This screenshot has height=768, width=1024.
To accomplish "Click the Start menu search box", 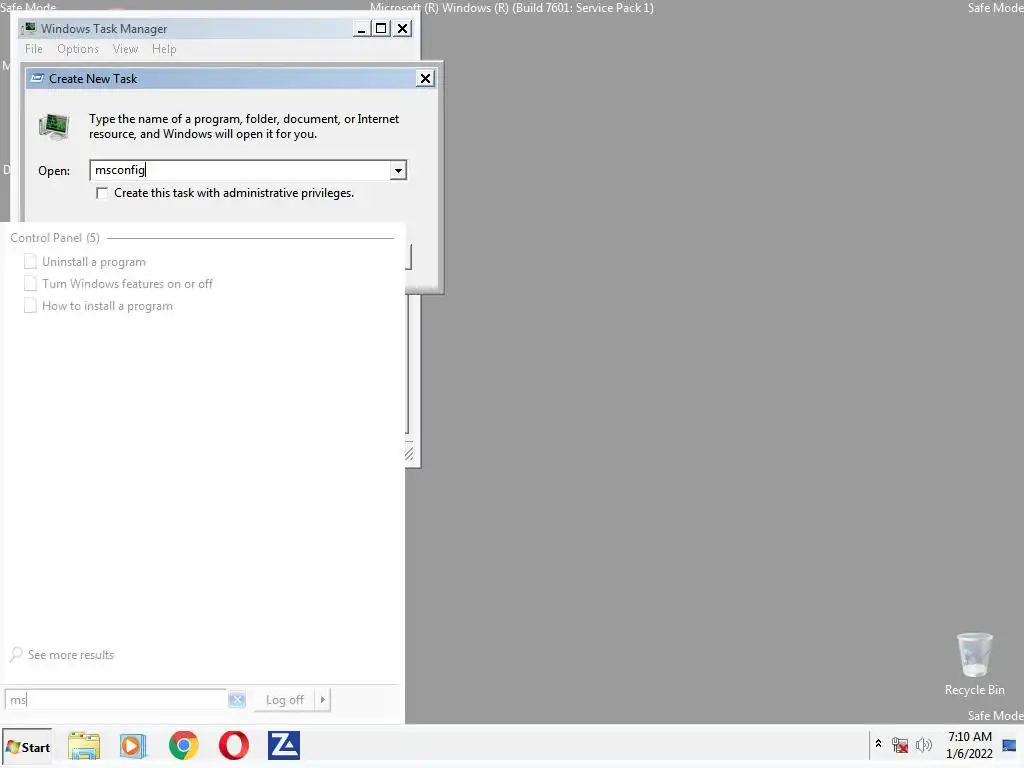I will 116,700.
